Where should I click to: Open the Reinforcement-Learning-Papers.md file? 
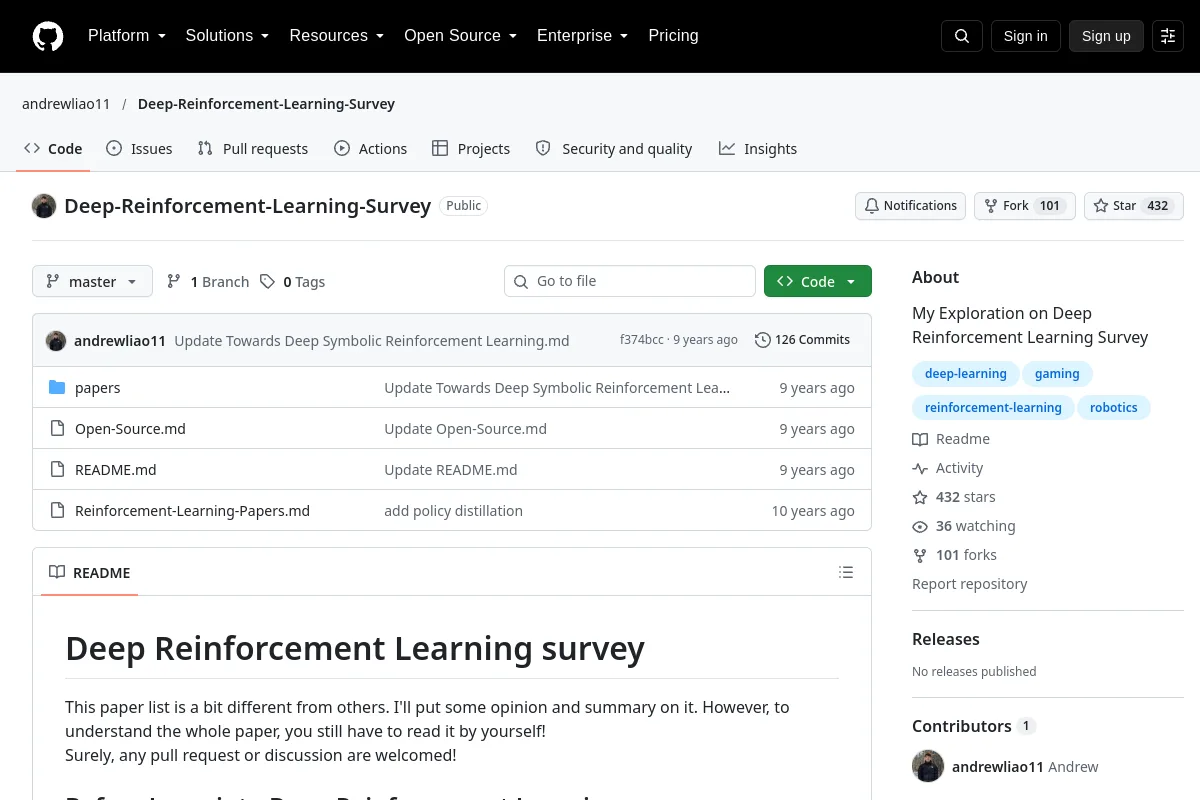coord(192,511)
